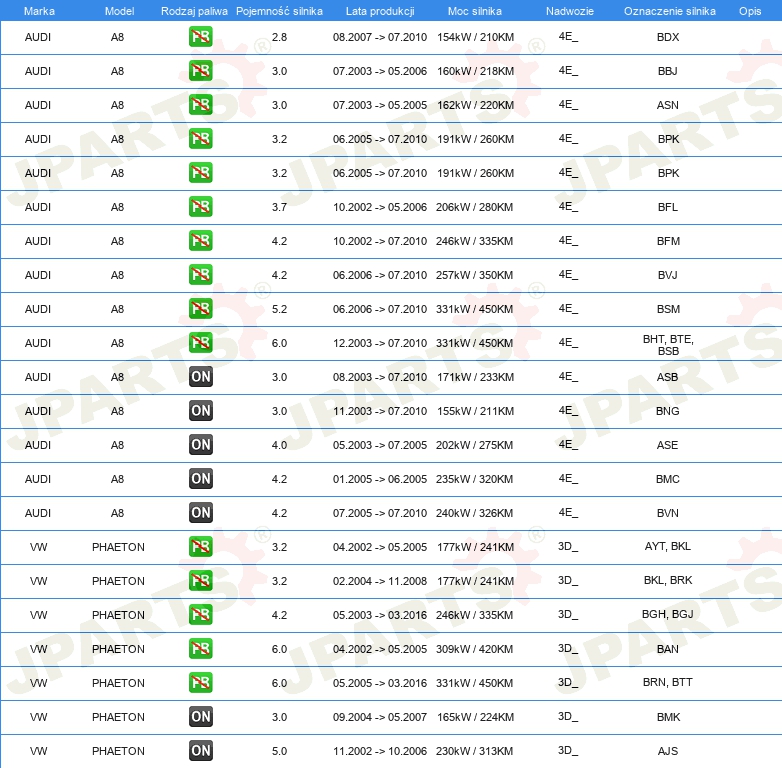Click the Oznaczenie silnika column header
Screen dimensions: 782x768
click(x=669, y=11)
